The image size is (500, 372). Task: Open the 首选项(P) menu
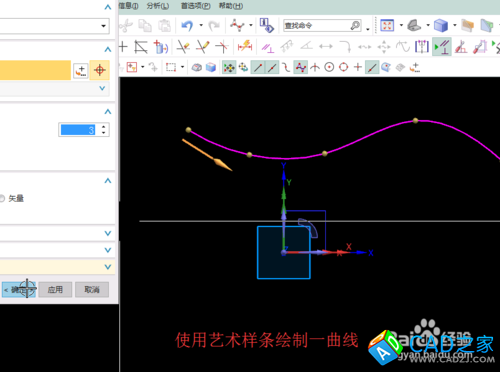tap(196, 6)
